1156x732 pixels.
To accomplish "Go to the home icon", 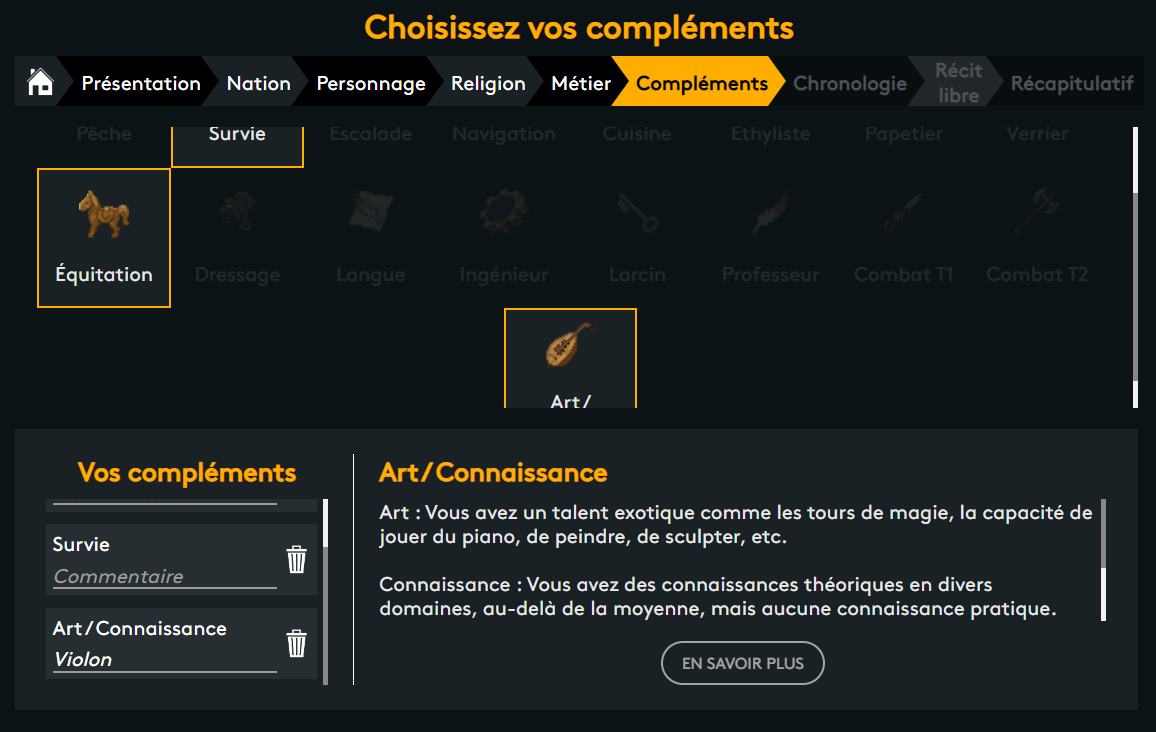I will pos(41,82).
